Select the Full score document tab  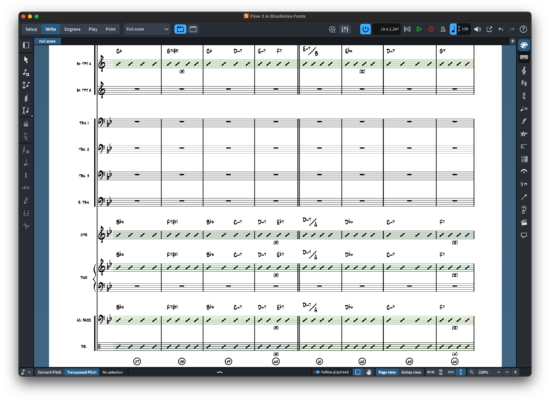[47, 41]
